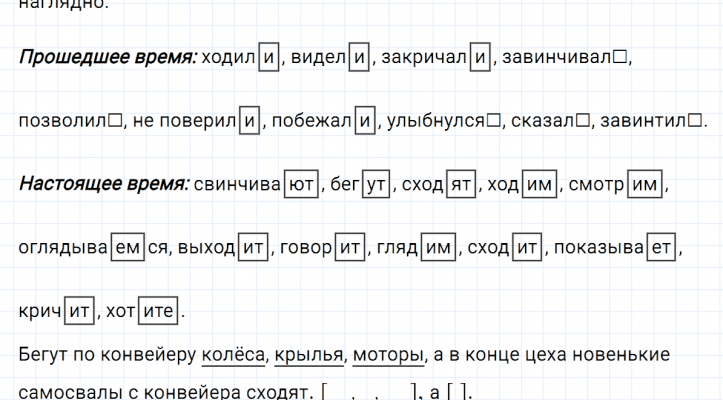Click the empty square after "улыбнулся"

[493, 121]
